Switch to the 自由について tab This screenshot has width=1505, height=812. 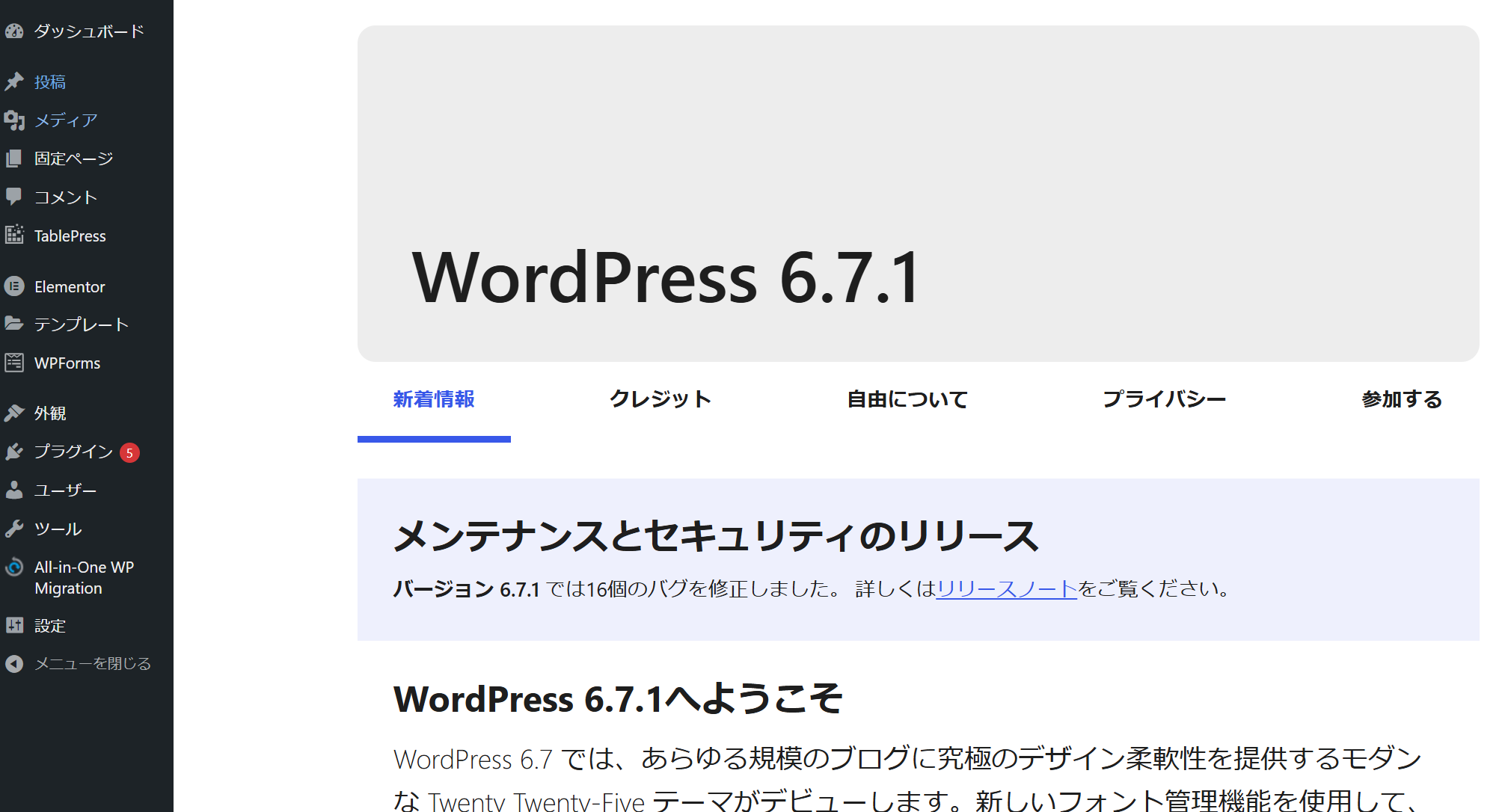click(907, 399)
